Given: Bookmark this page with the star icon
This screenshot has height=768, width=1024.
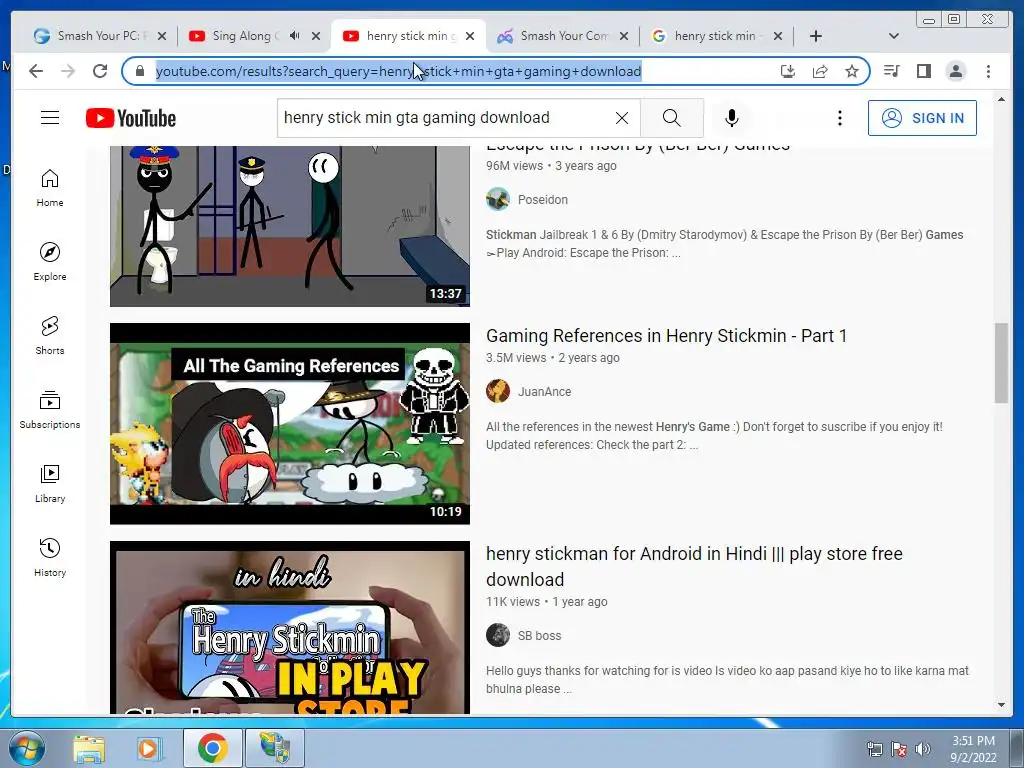Looking at the screenshot, I should pyautogui.click(x=852, y=71).
